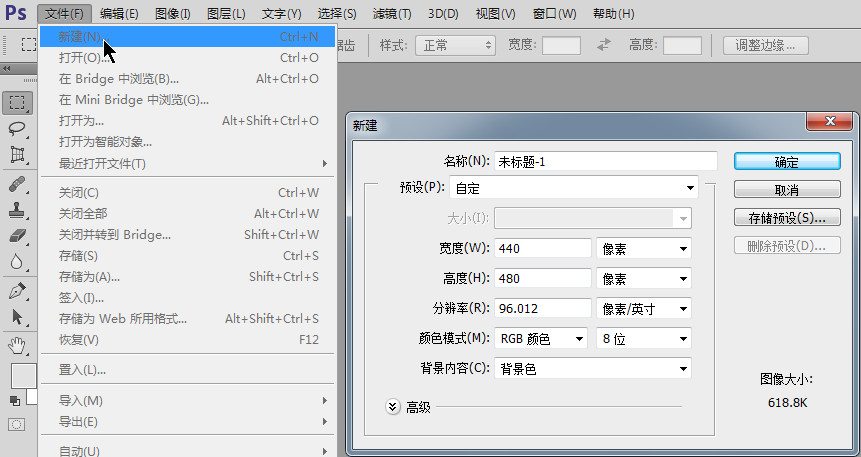The width and height of the screenshot is (861, 457).
Task: Click 确定 button in 新建 dialog
Action: coord(787,161)
